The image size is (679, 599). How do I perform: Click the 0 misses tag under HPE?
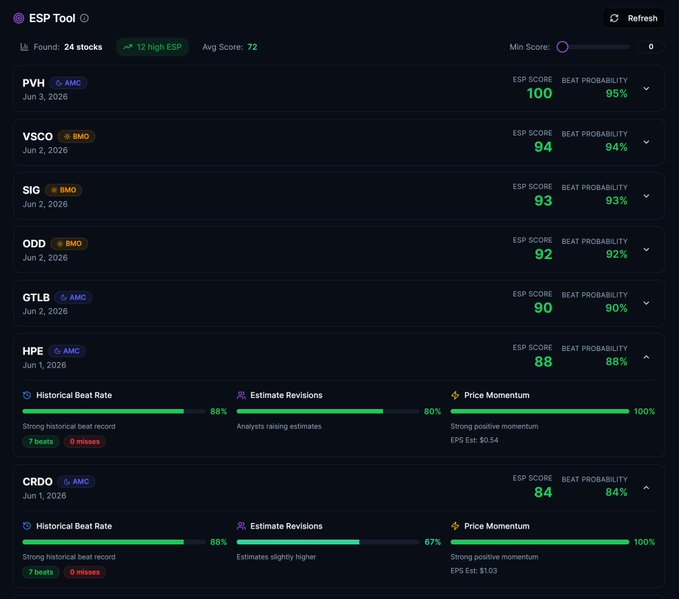[85, 441]
